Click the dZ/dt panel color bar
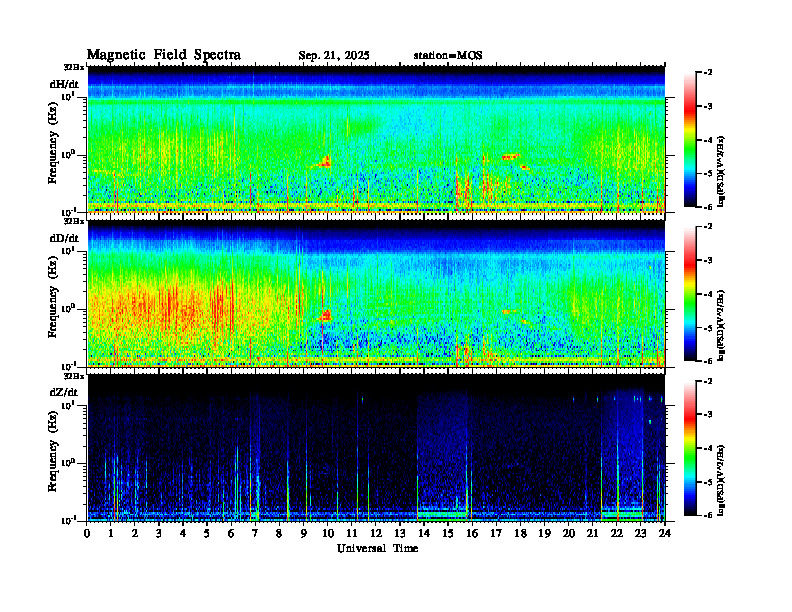792x612 pixels. click(690, 448)
